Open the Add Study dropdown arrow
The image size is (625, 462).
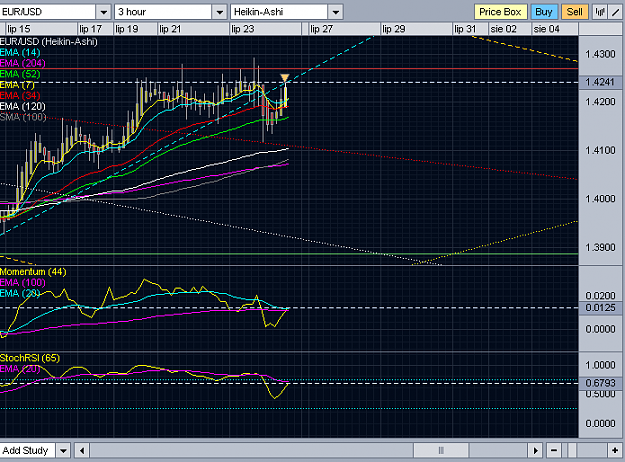63,451
